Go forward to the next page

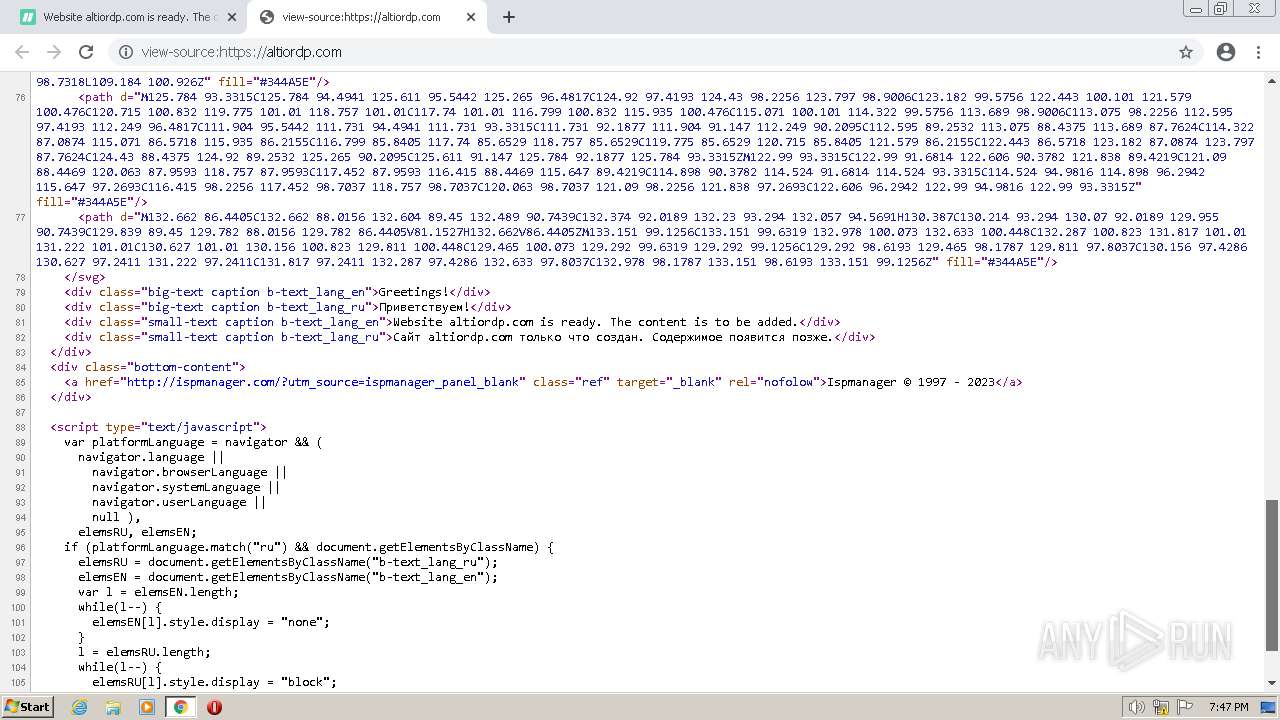click(x=54, y=52)
